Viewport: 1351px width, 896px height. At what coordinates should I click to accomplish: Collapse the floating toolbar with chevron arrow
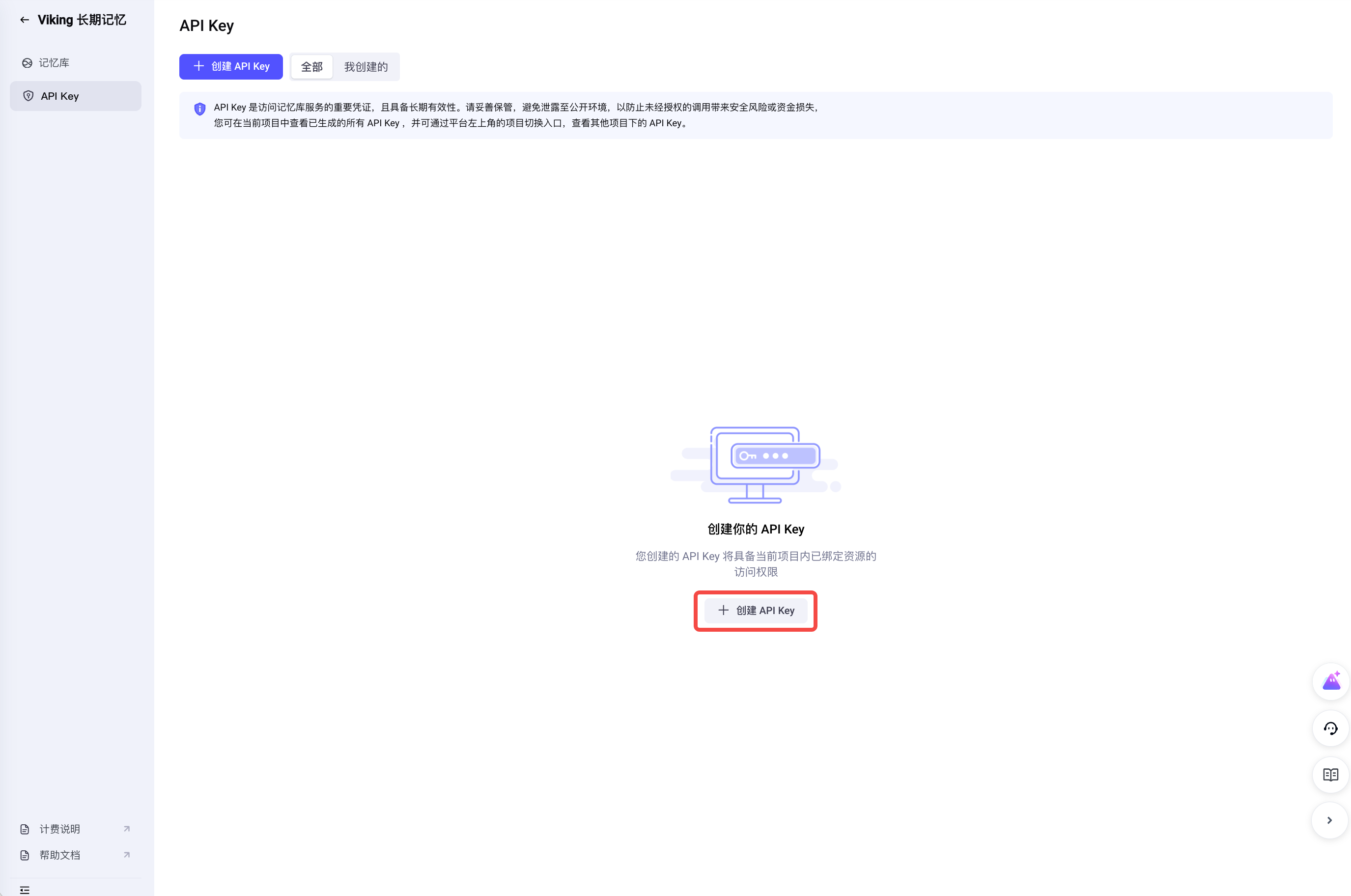[1329, 820]
